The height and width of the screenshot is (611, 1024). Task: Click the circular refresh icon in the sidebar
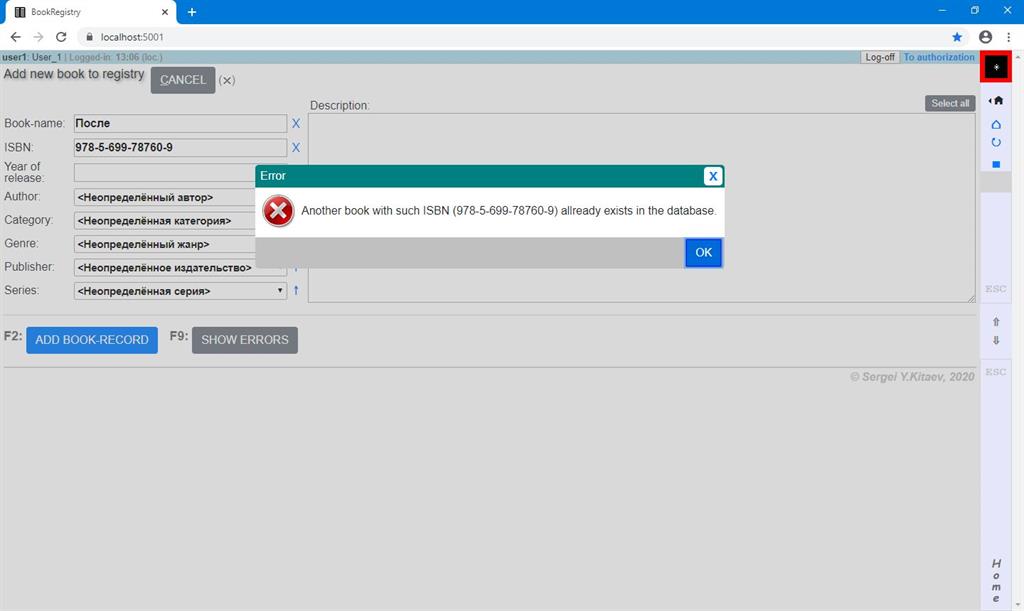tap(996, 142)
